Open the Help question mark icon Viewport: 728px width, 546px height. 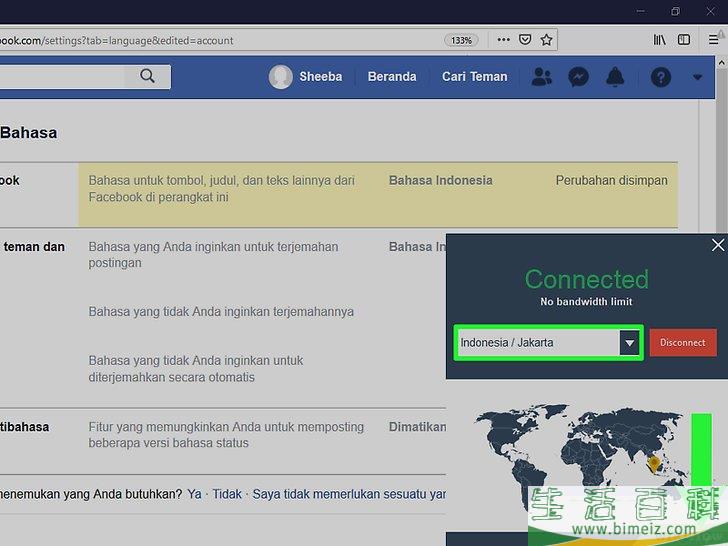(661, 77)
